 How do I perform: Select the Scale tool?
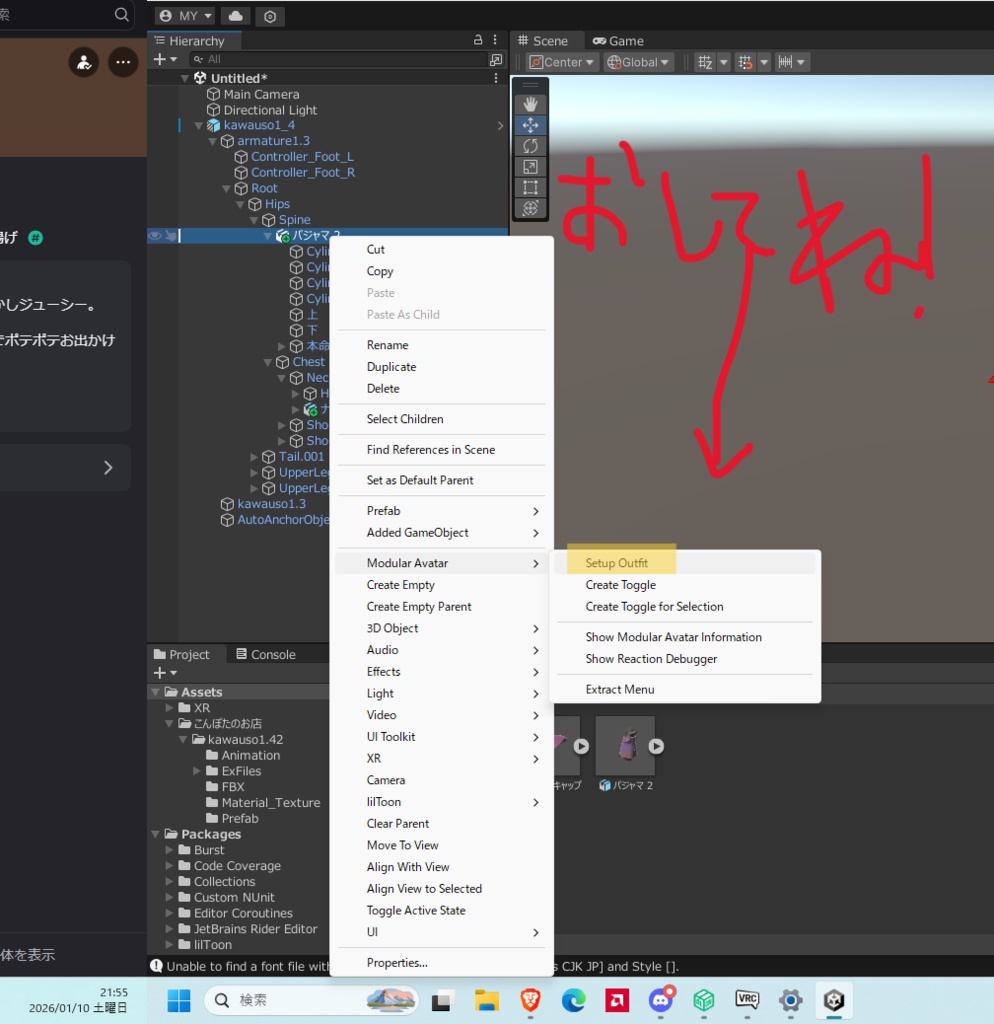click(530, 167)
